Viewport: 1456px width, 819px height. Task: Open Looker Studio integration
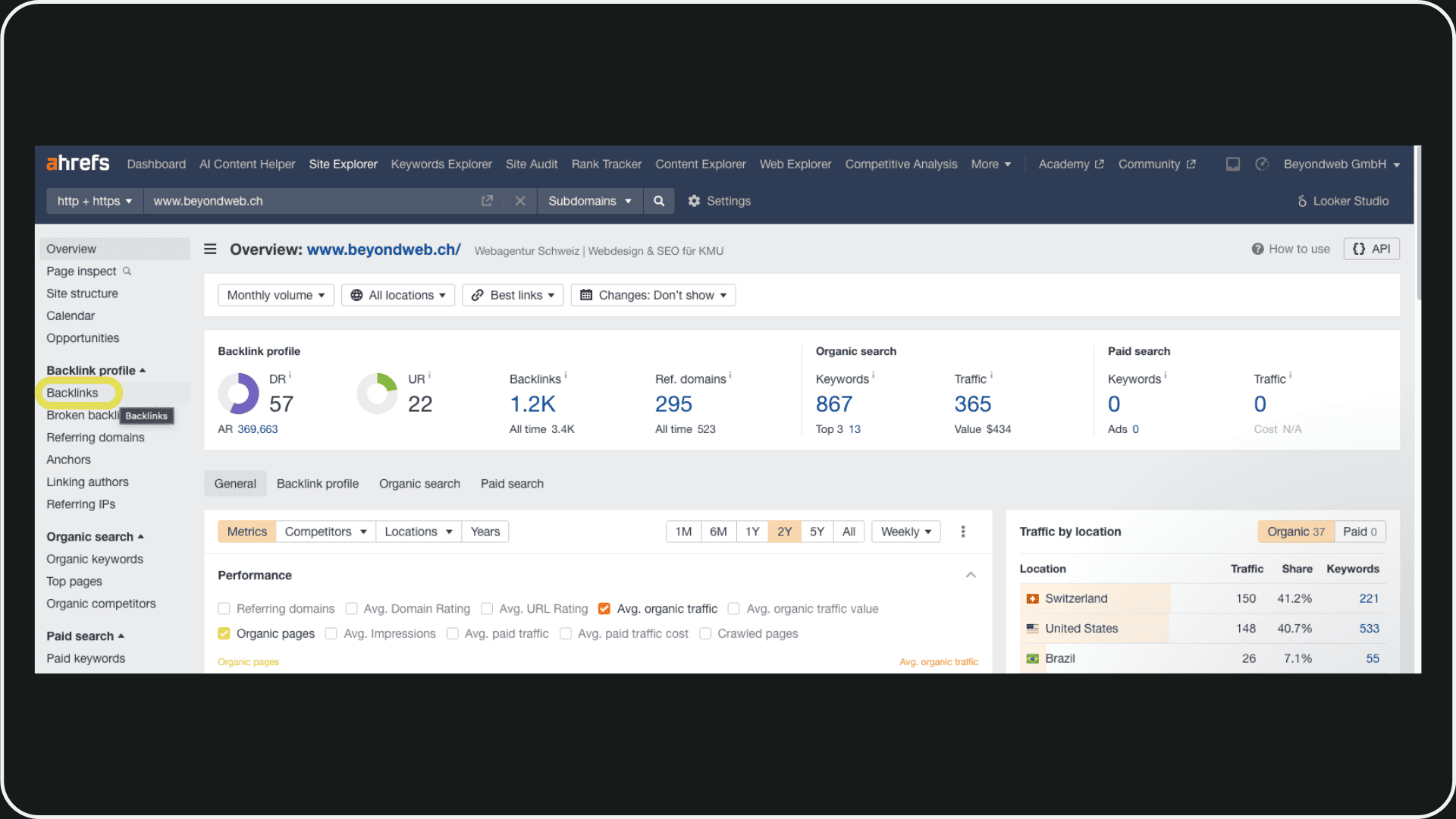coord(1343,201)
